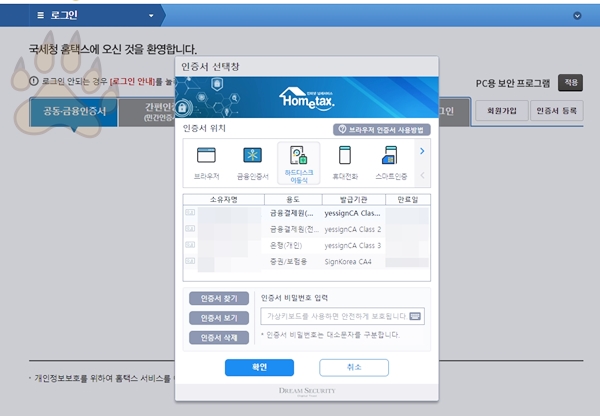
Task: Click the 적용 button for PC security program
Action: tap(570, 83)
